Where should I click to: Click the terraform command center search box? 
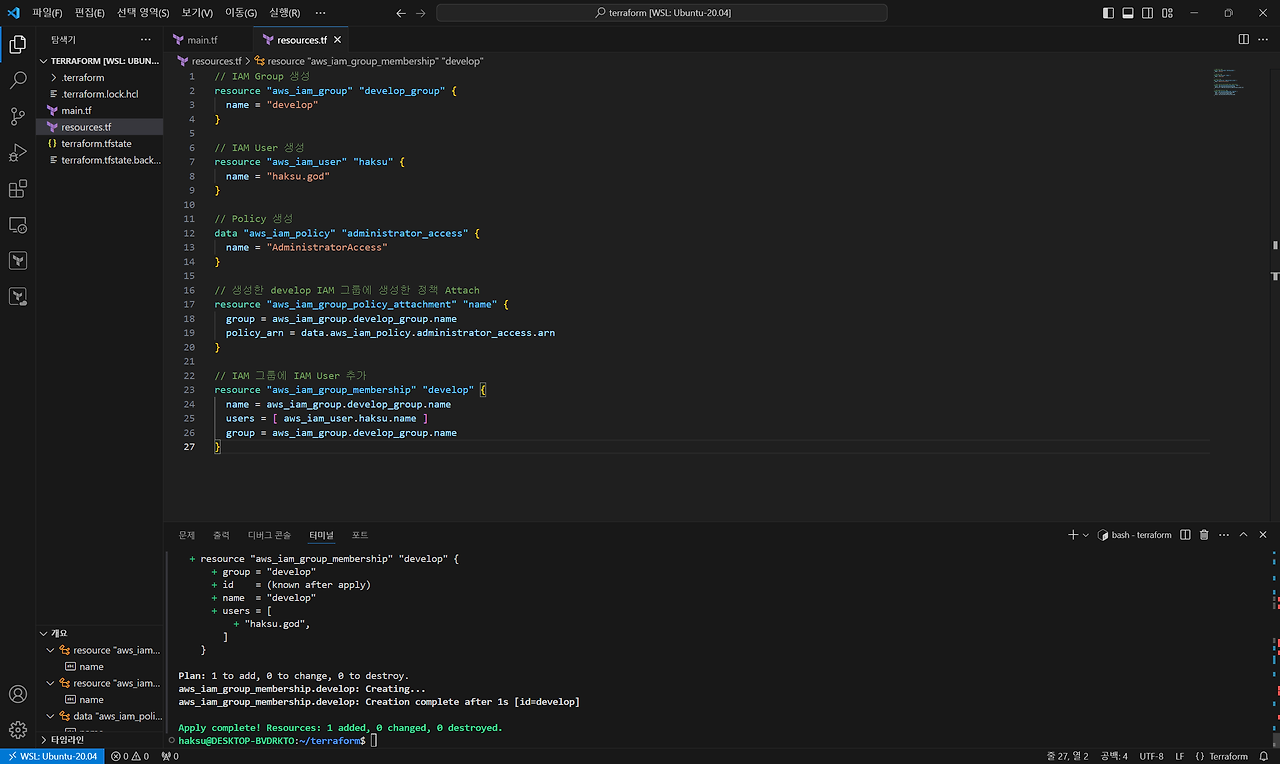click(662, 13)
